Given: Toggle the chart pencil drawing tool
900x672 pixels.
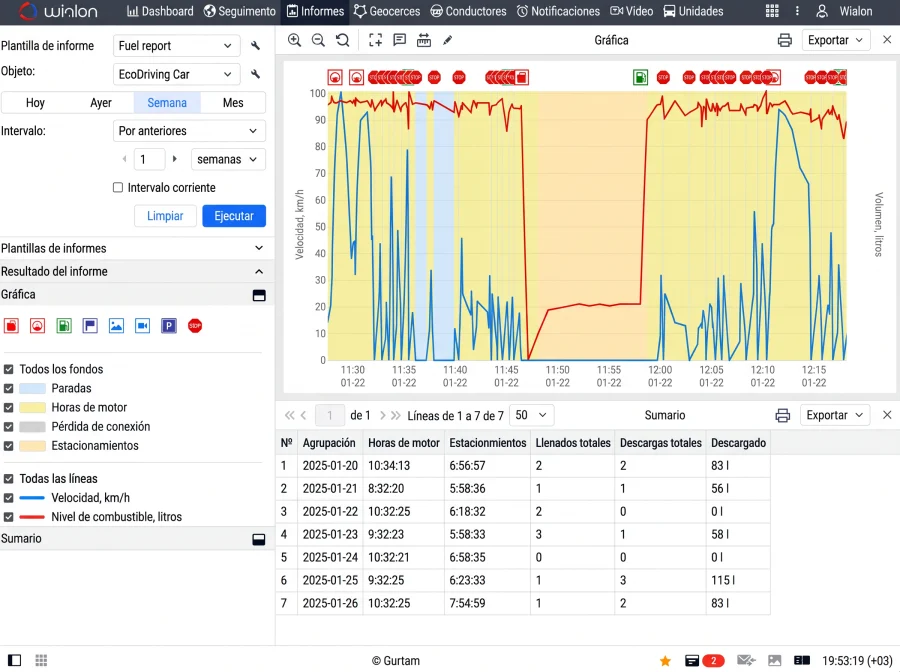Looking at the screenshot, I should point(448,40).
